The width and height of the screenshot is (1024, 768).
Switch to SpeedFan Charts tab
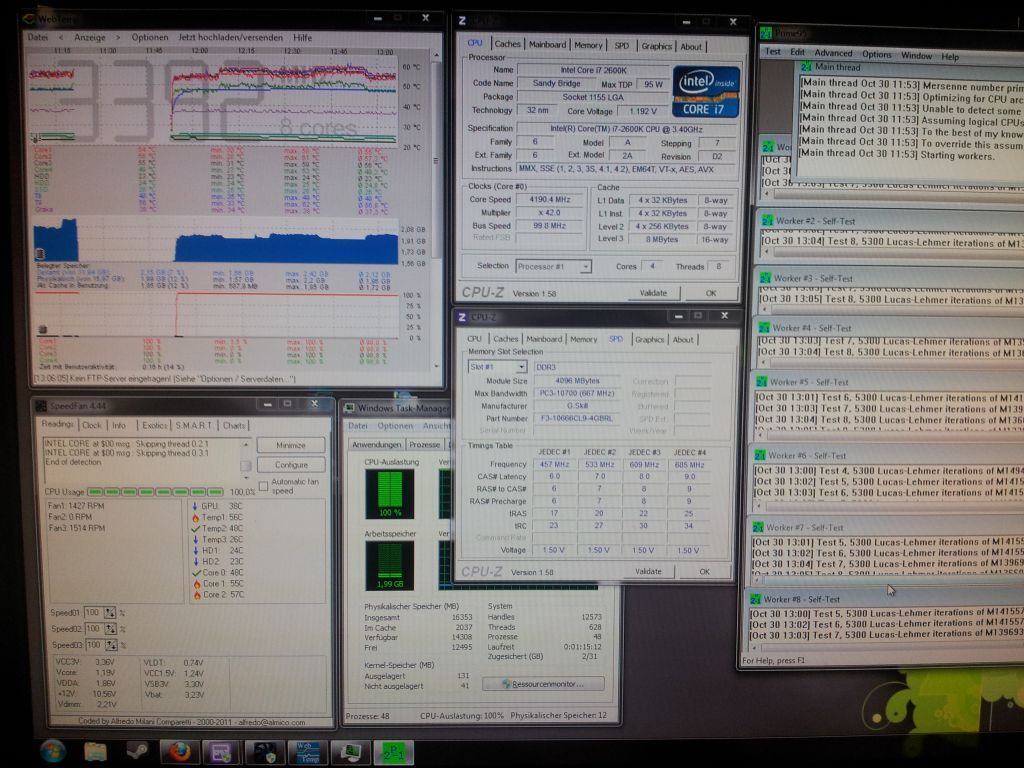pos(234,425)
